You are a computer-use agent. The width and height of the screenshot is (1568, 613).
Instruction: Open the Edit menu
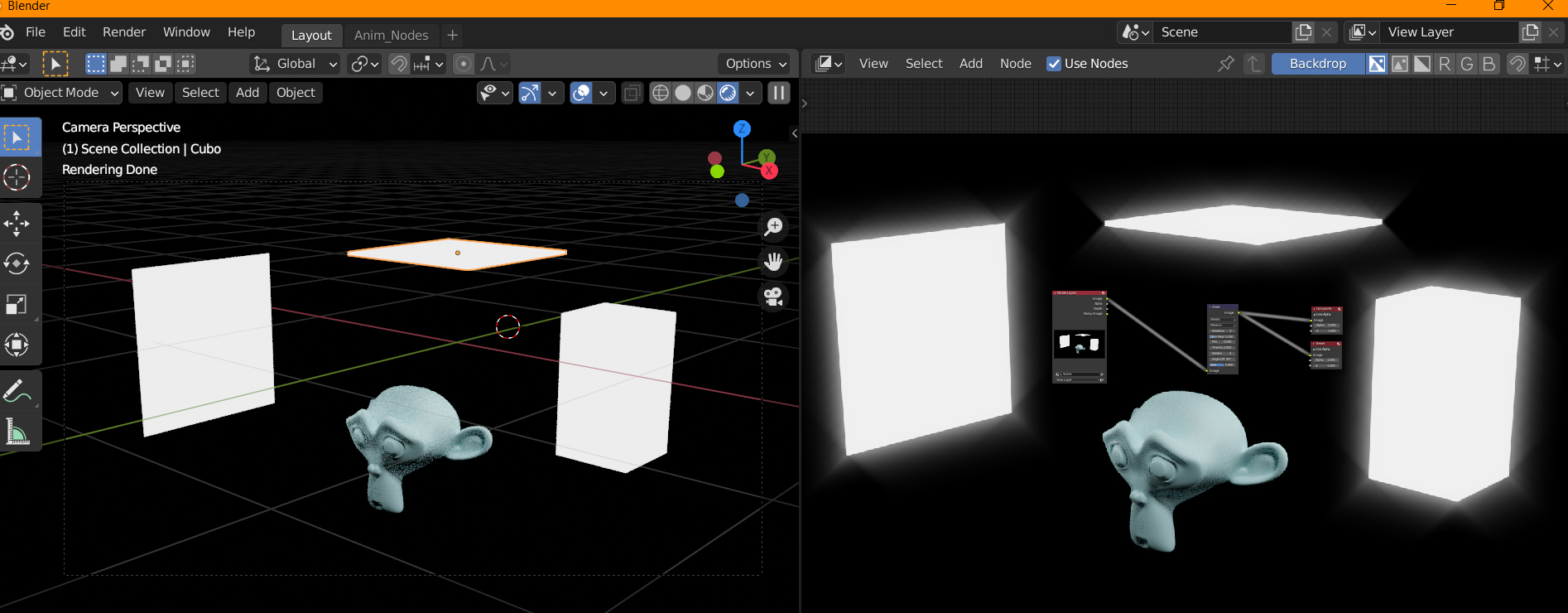point(75,32)
